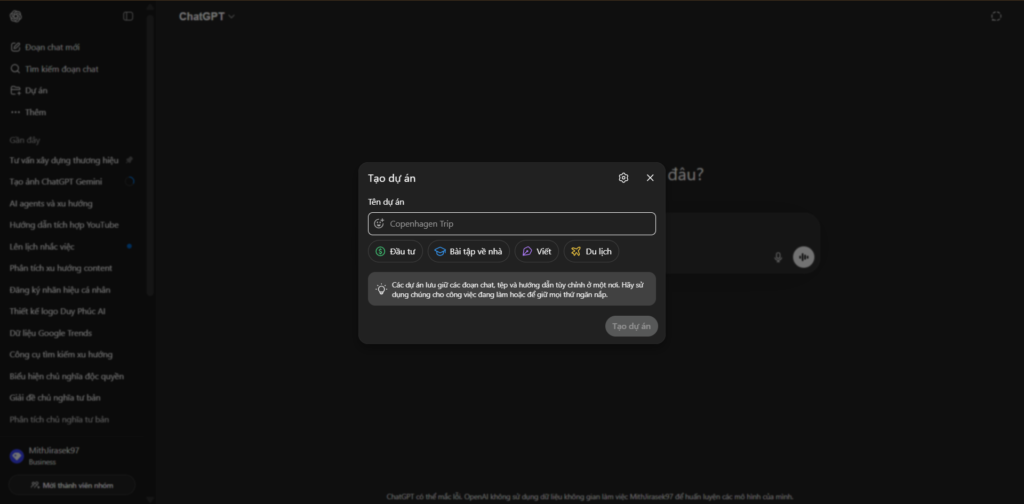Click the ChatGPT logo icon in sidebar
This screenshot has height=504, width=1024.
(x=16, y=16)
